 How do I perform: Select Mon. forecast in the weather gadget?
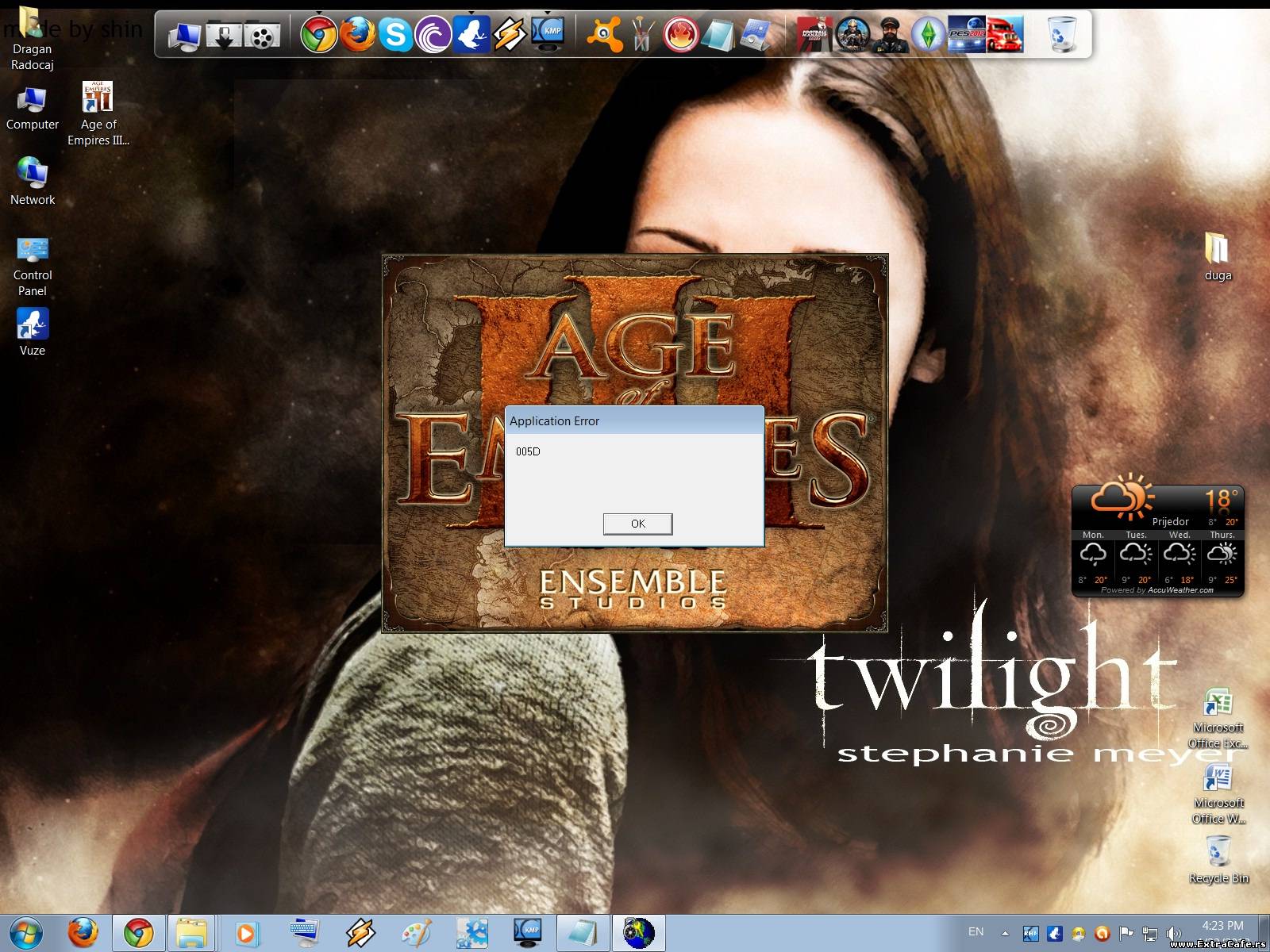(x=1093, y=557)
